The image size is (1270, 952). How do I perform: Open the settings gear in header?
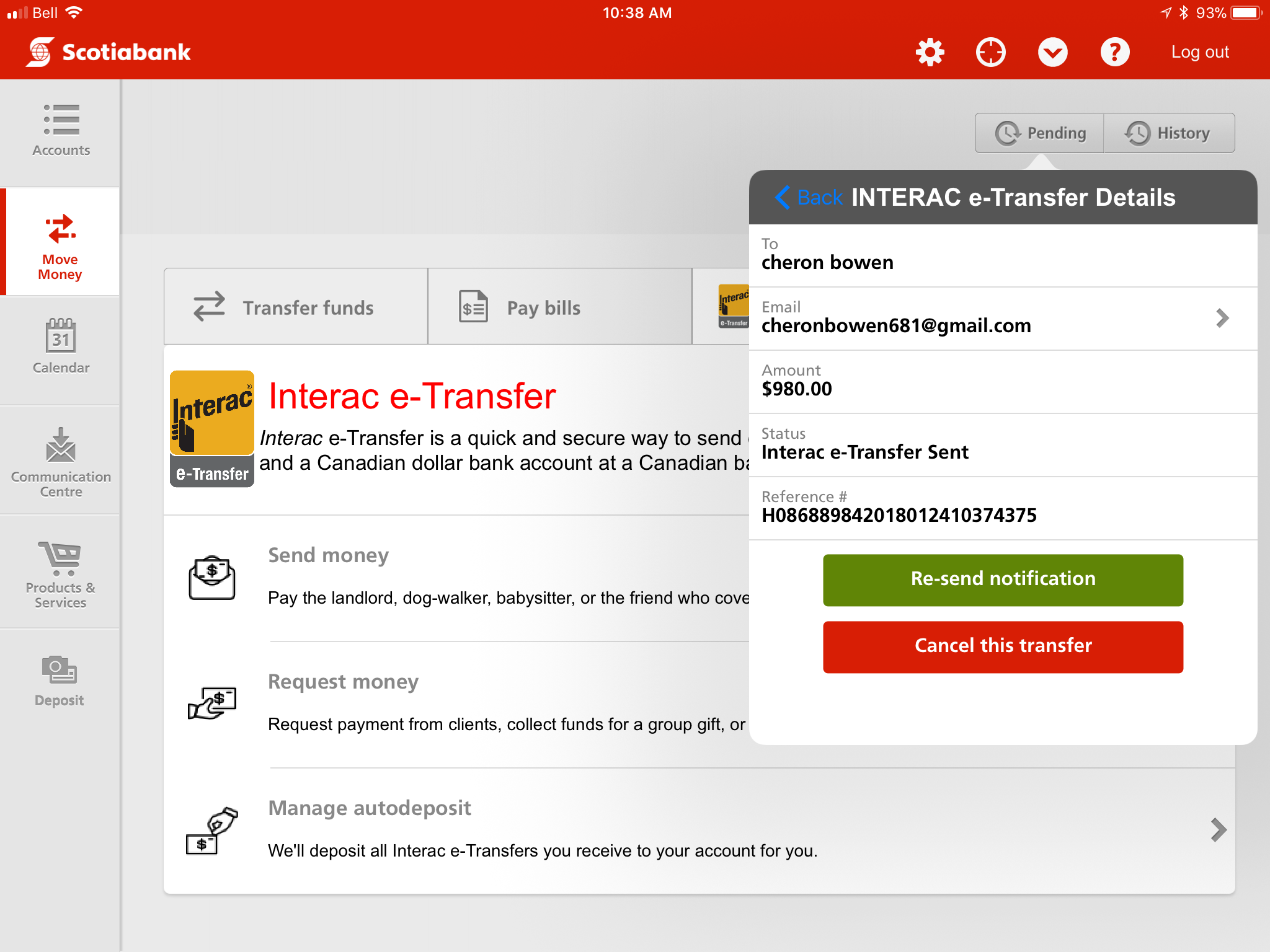pos(930,52)
